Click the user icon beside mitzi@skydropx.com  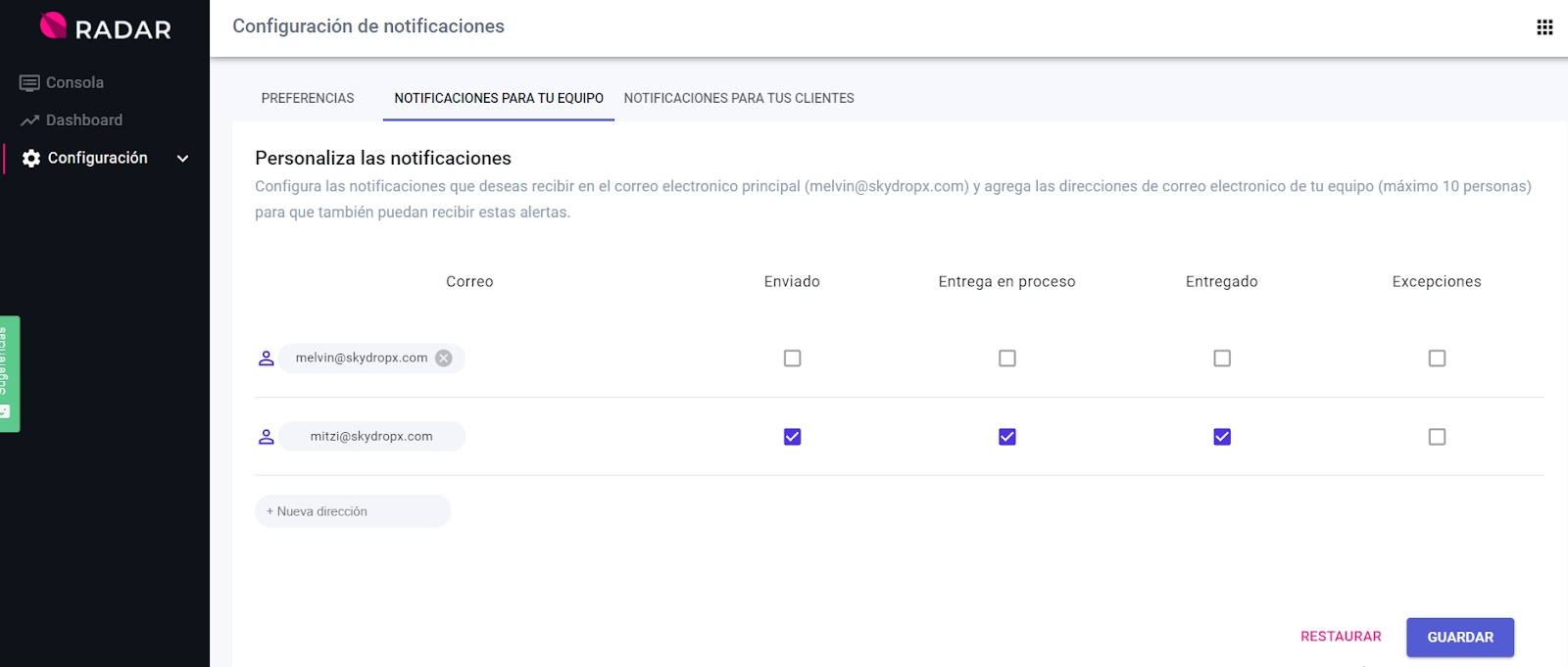266,437
